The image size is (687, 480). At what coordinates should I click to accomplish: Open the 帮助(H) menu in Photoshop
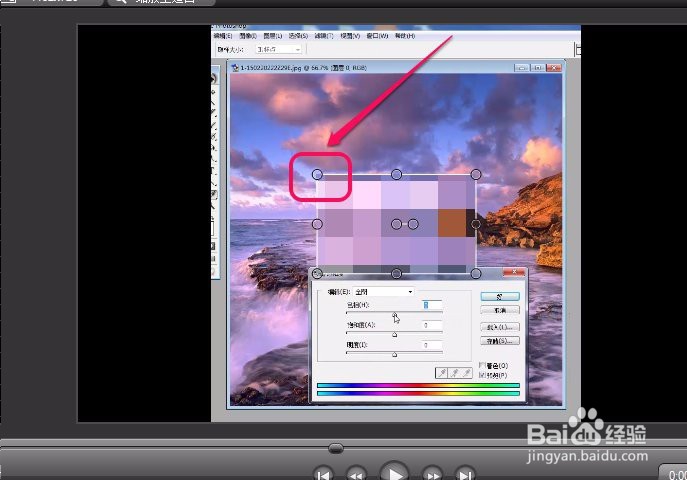tap(405, 36)
